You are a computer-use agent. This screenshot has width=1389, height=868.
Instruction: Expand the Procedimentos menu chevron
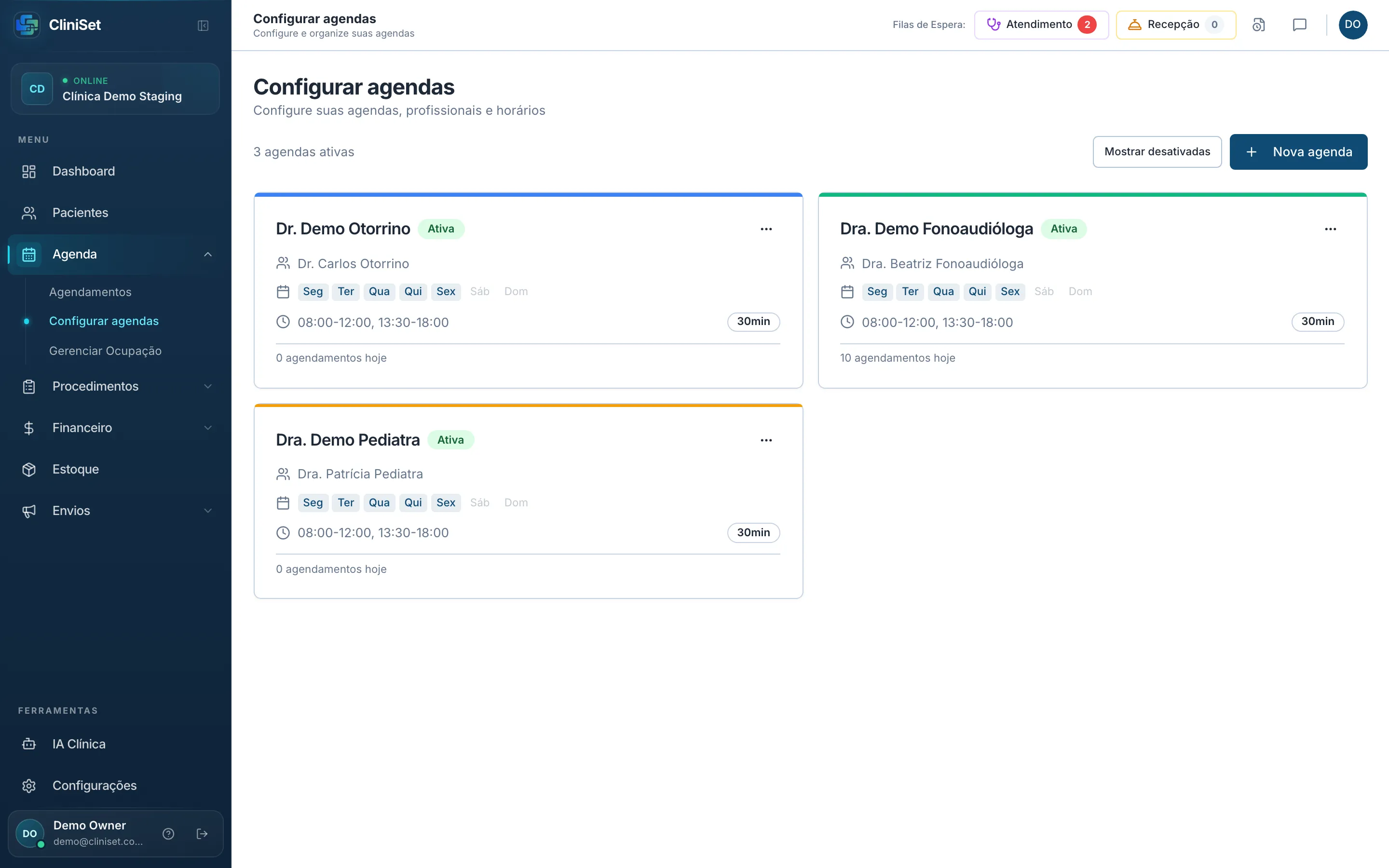[208, 386]
